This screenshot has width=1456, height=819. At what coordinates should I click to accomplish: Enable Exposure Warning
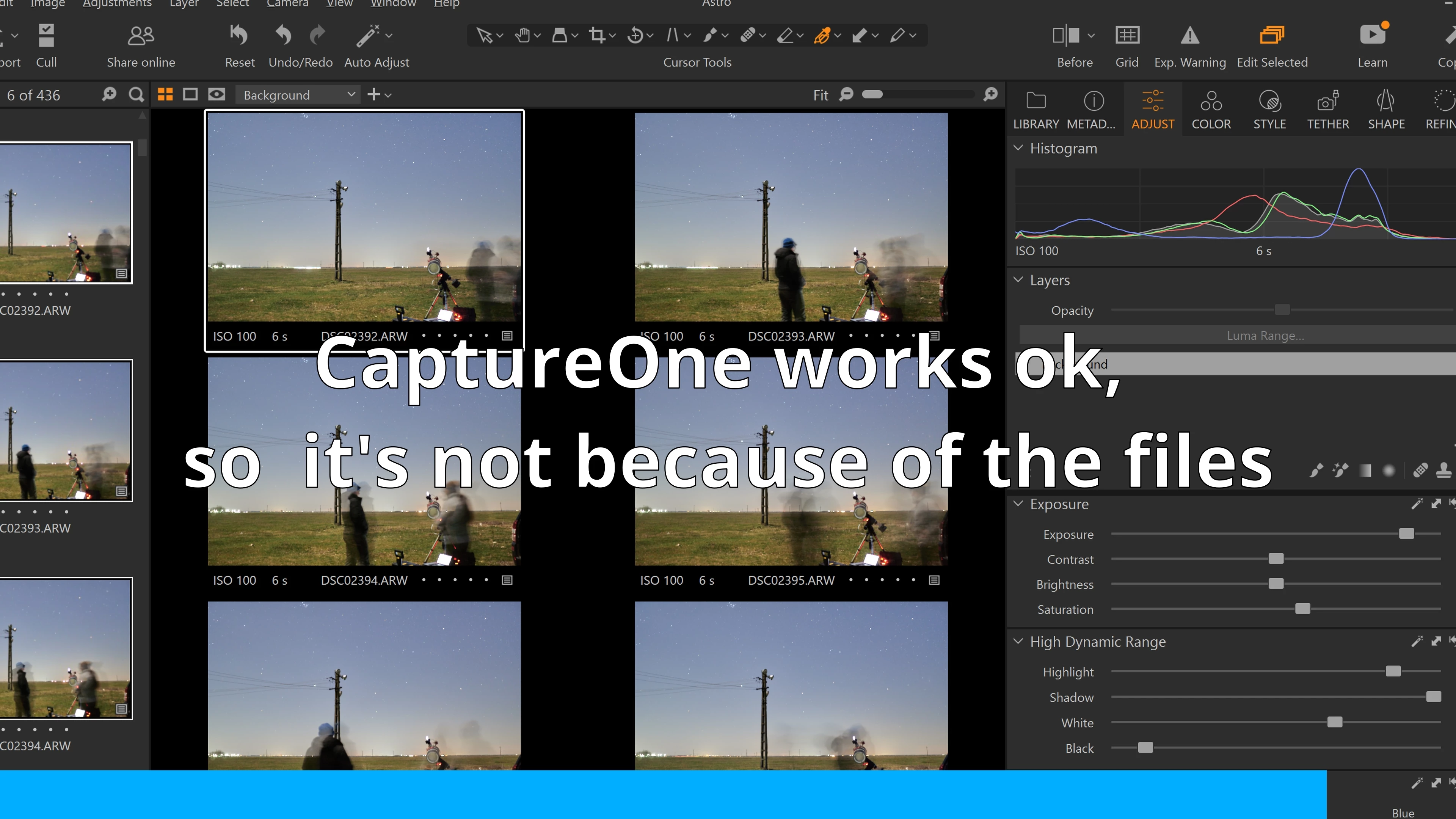tap(1189, 36)
